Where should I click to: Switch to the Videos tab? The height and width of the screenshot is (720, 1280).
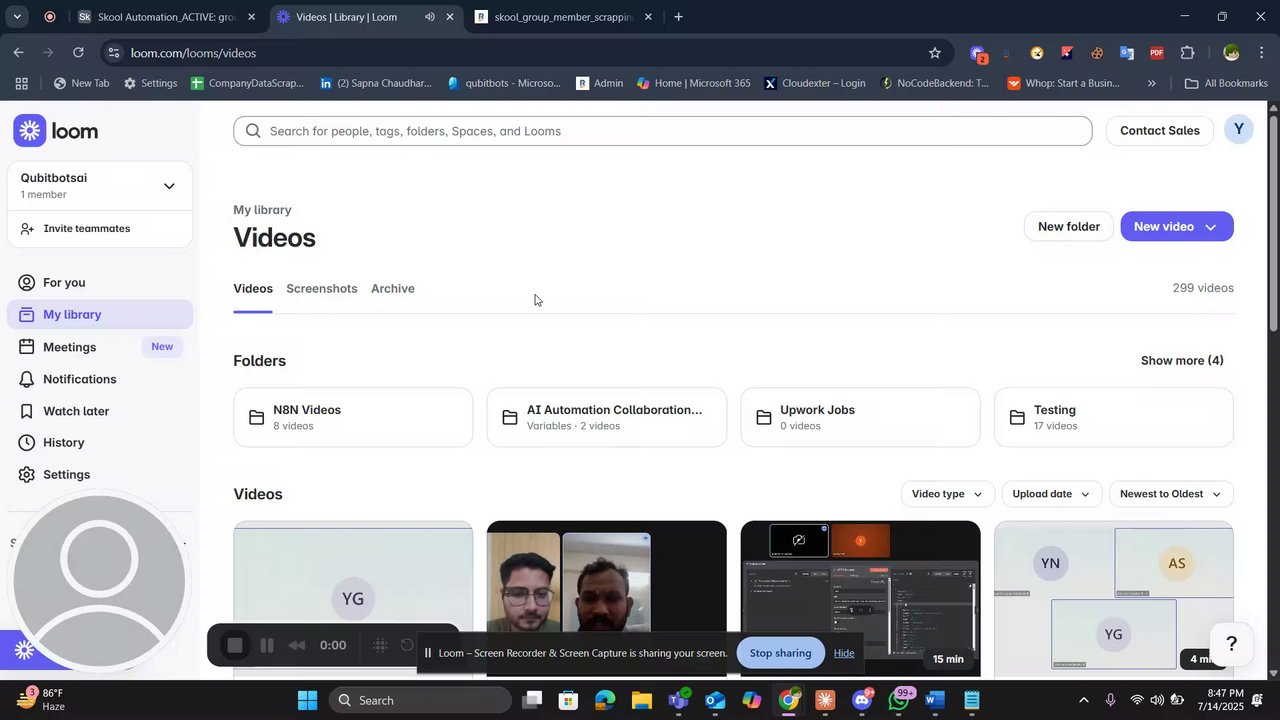[x=253, y=289]
